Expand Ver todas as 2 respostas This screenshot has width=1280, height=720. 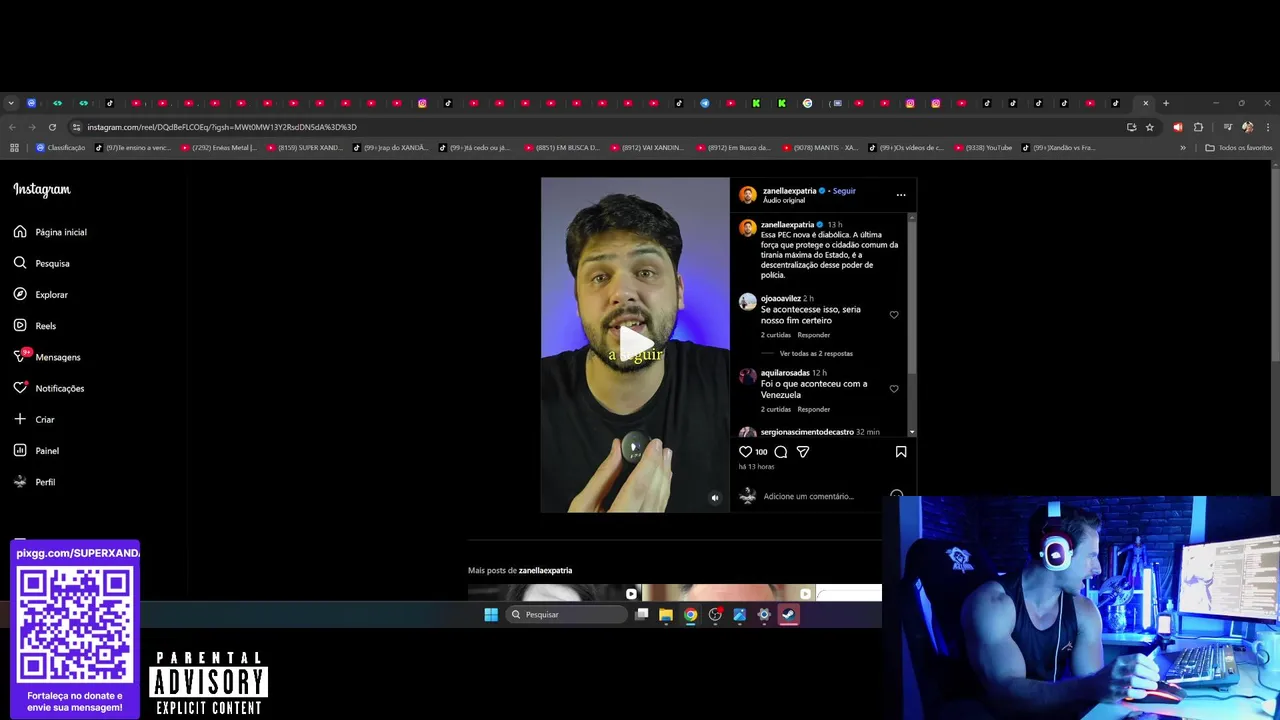pos(816,354)
